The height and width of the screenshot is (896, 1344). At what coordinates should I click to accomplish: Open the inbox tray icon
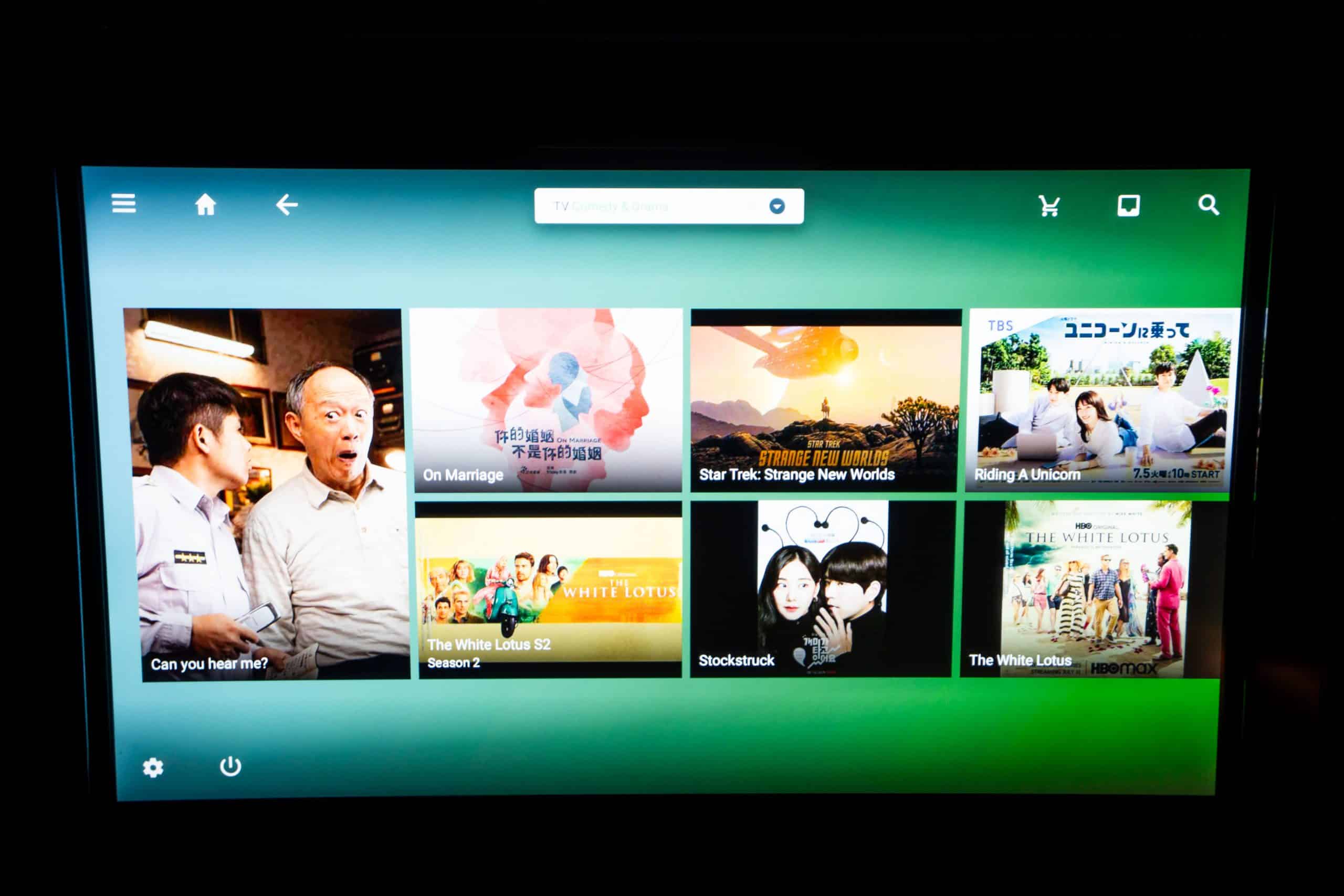click(1128, 205)
